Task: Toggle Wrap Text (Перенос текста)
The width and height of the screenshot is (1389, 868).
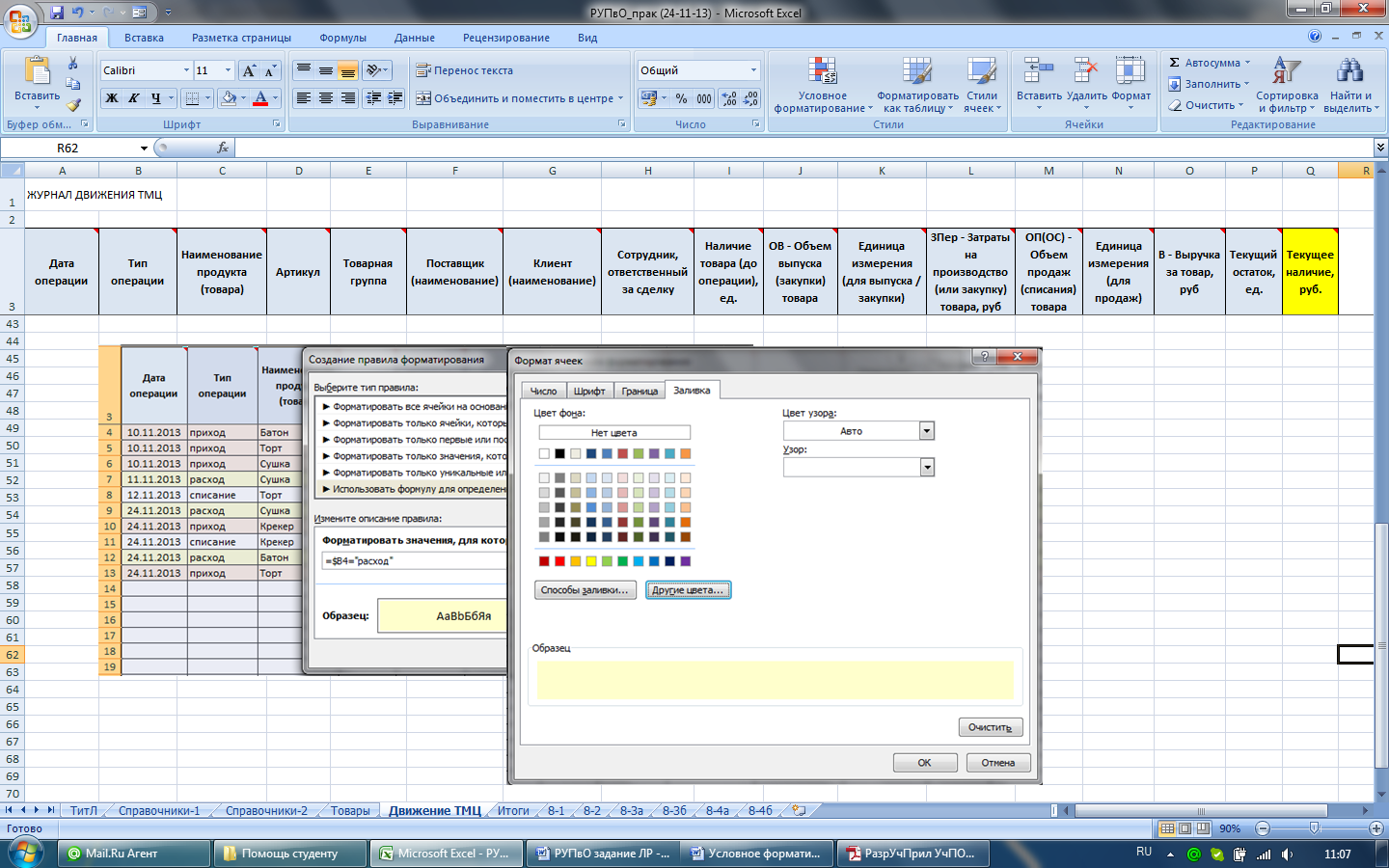Action: [x=464, y=70]
